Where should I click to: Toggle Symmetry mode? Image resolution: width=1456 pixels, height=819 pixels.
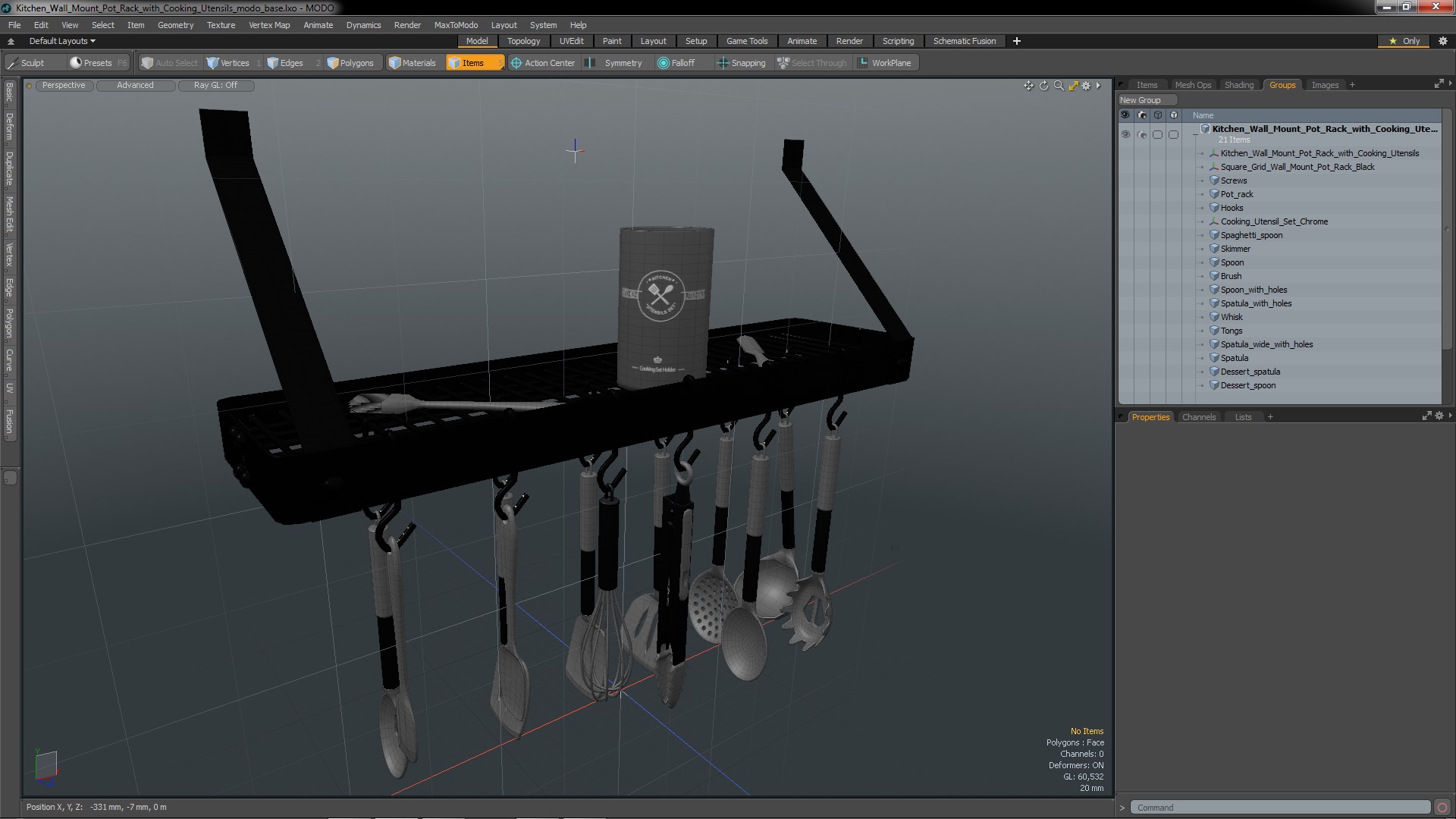click(615, 63)
